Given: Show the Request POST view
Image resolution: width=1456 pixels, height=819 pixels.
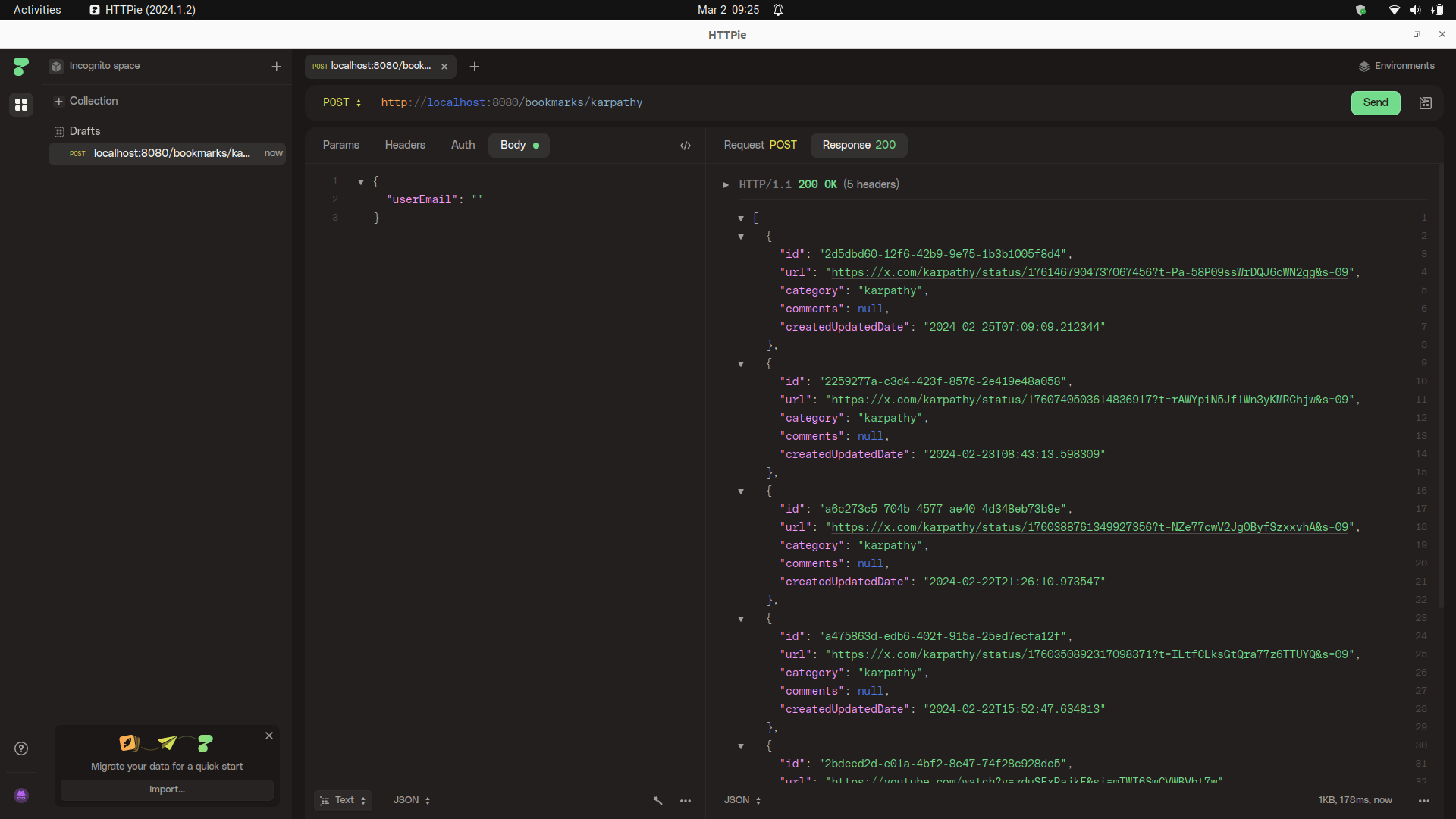Looking at the screenshot, I should (760, 145).
